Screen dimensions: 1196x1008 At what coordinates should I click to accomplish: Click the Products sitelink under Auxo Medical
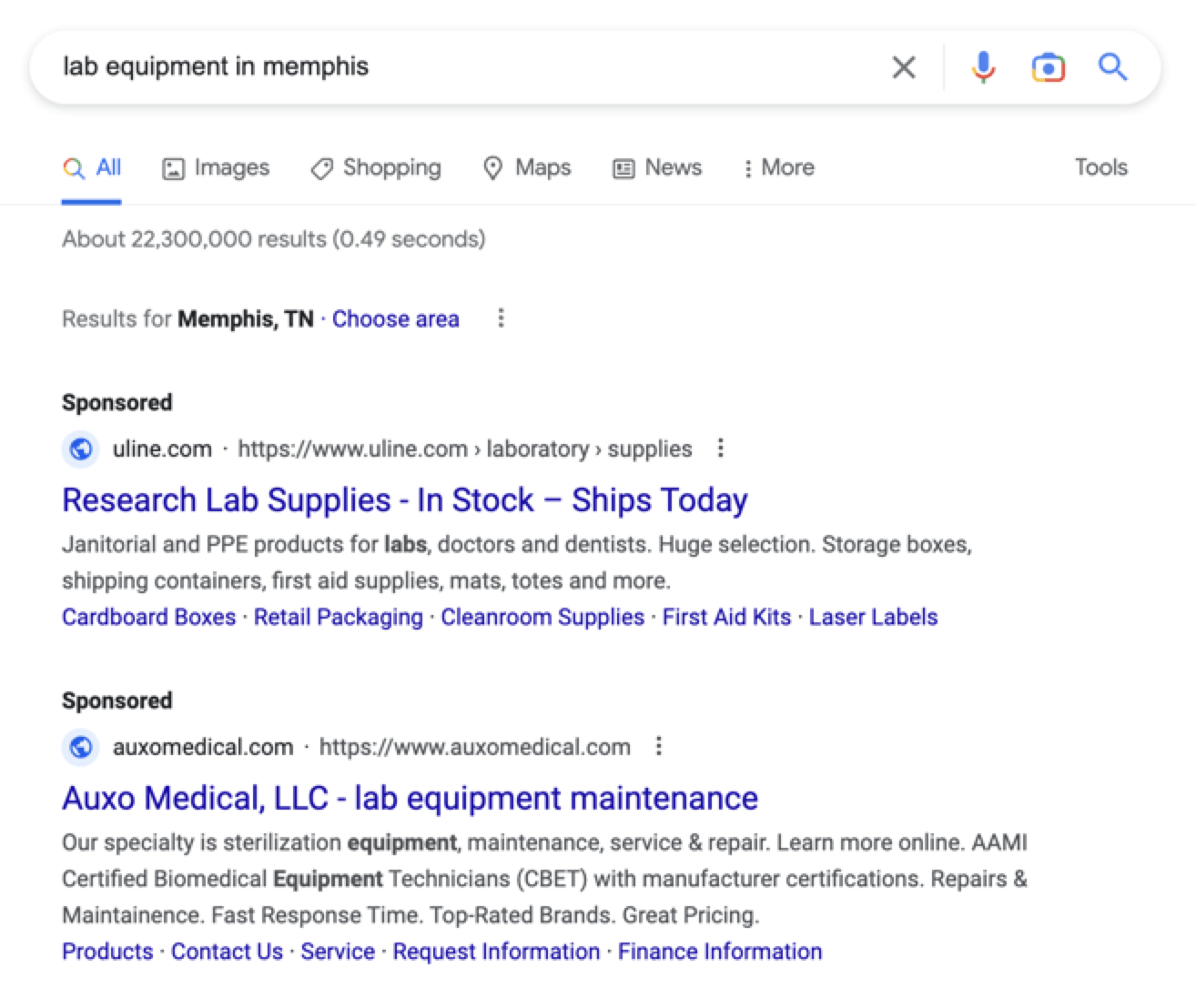pyautogui.click(x=107, y=952)
